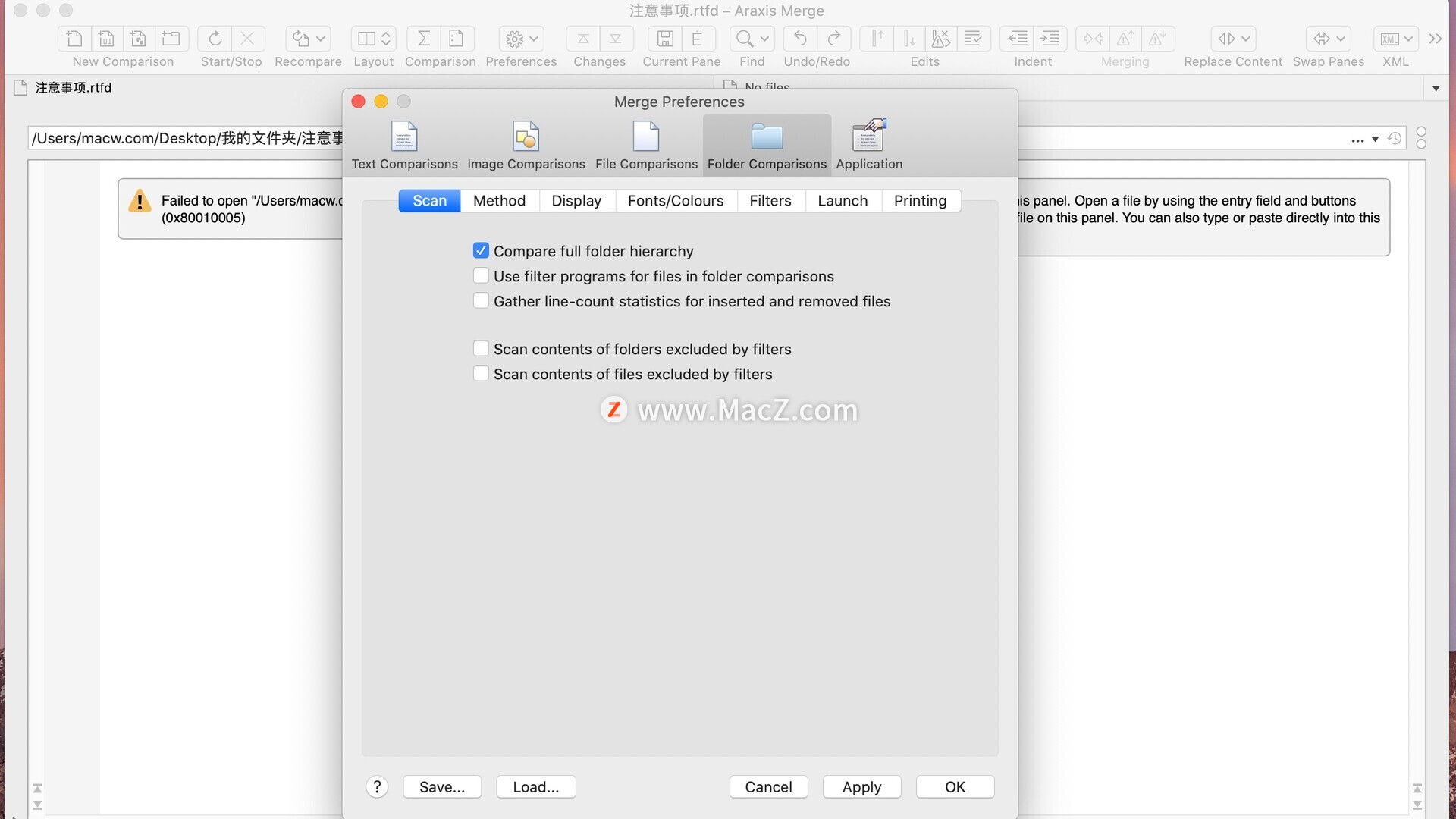Enable Scan contents of files excluded by filters
This screenshot has width=1456, height=819.
tap(481, 373)
